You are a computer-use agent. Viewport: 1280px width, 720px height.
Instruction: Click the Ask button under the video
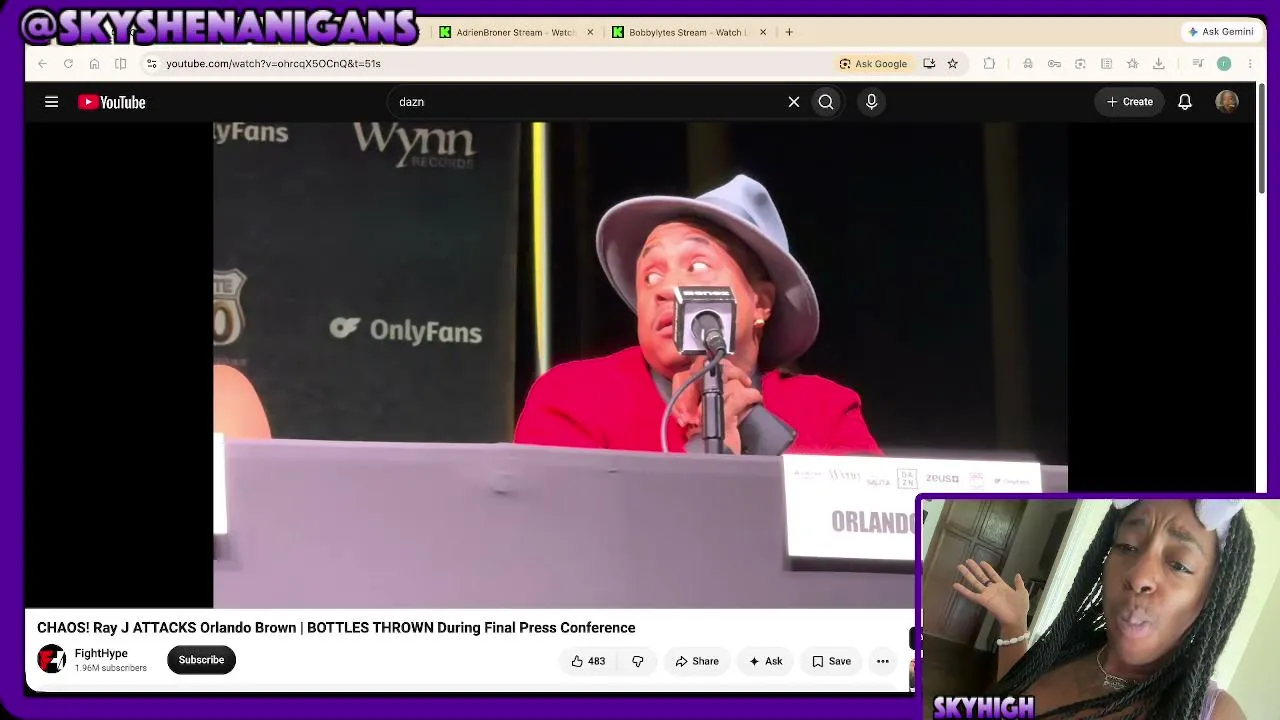pyautogui.click(x=765, y=661)
